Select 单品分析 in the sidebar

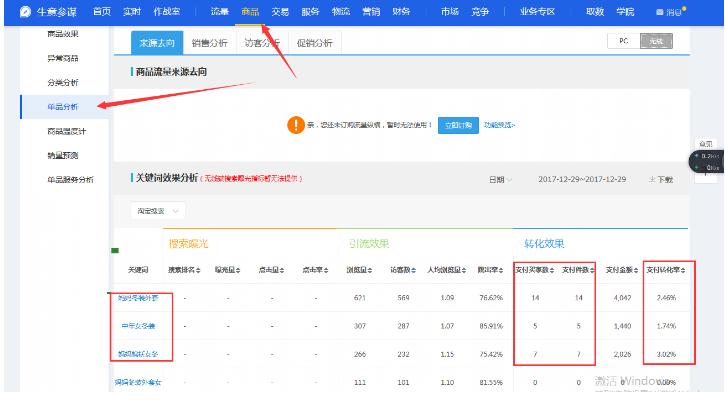click(x=63, y=107)
